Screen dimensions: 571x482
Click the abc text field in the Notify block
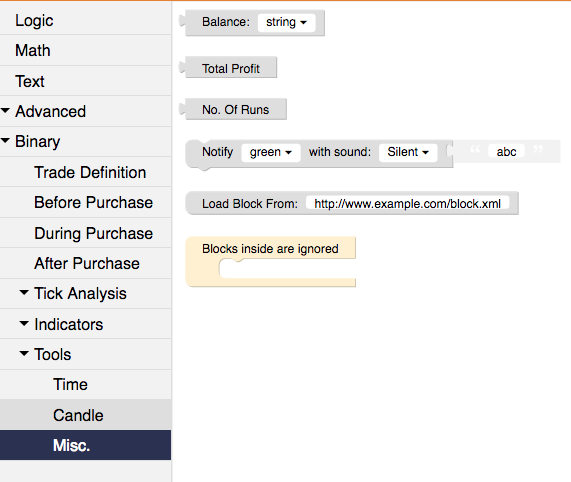point(506,151)
